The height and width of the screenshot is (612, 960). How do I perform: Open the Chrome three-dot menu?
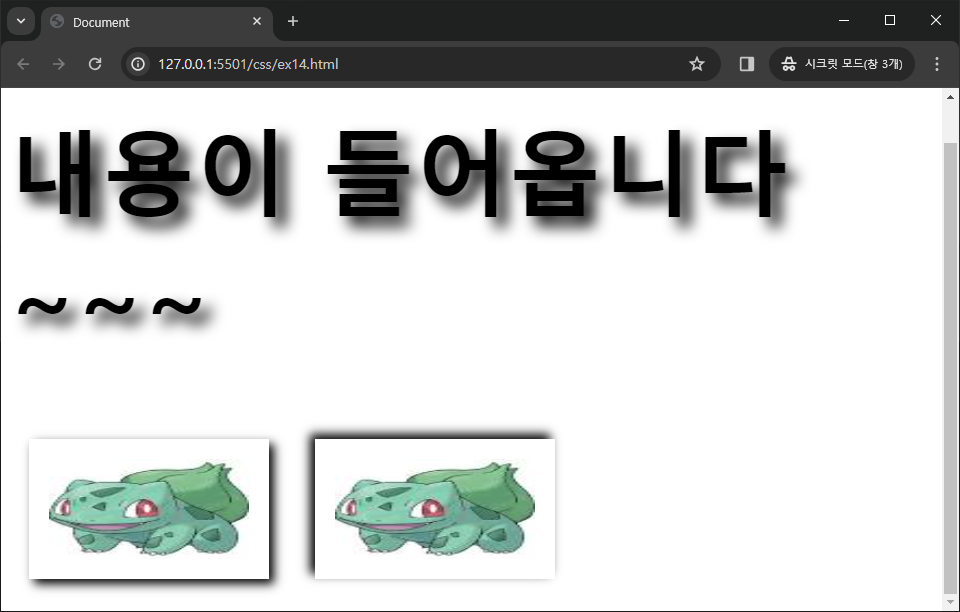point(937,64)
